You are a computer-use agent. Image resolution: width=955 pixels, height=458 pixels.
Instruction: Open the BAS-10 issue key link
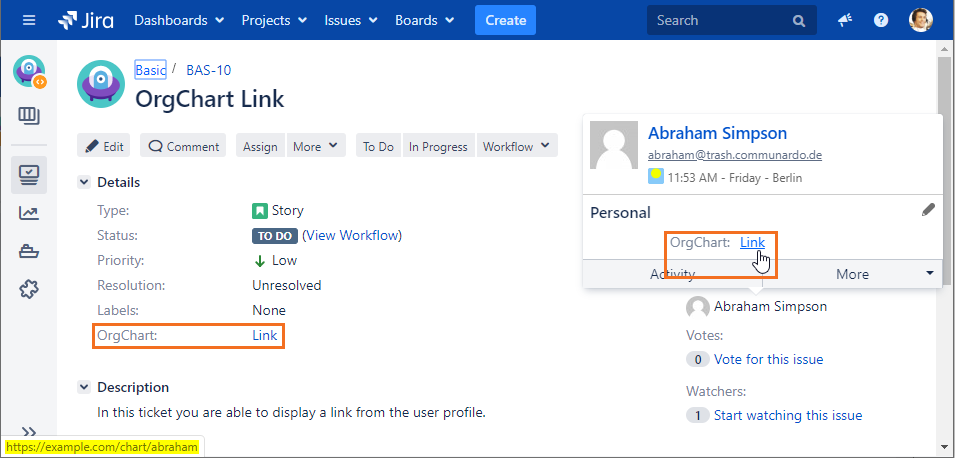pos(209,70)
